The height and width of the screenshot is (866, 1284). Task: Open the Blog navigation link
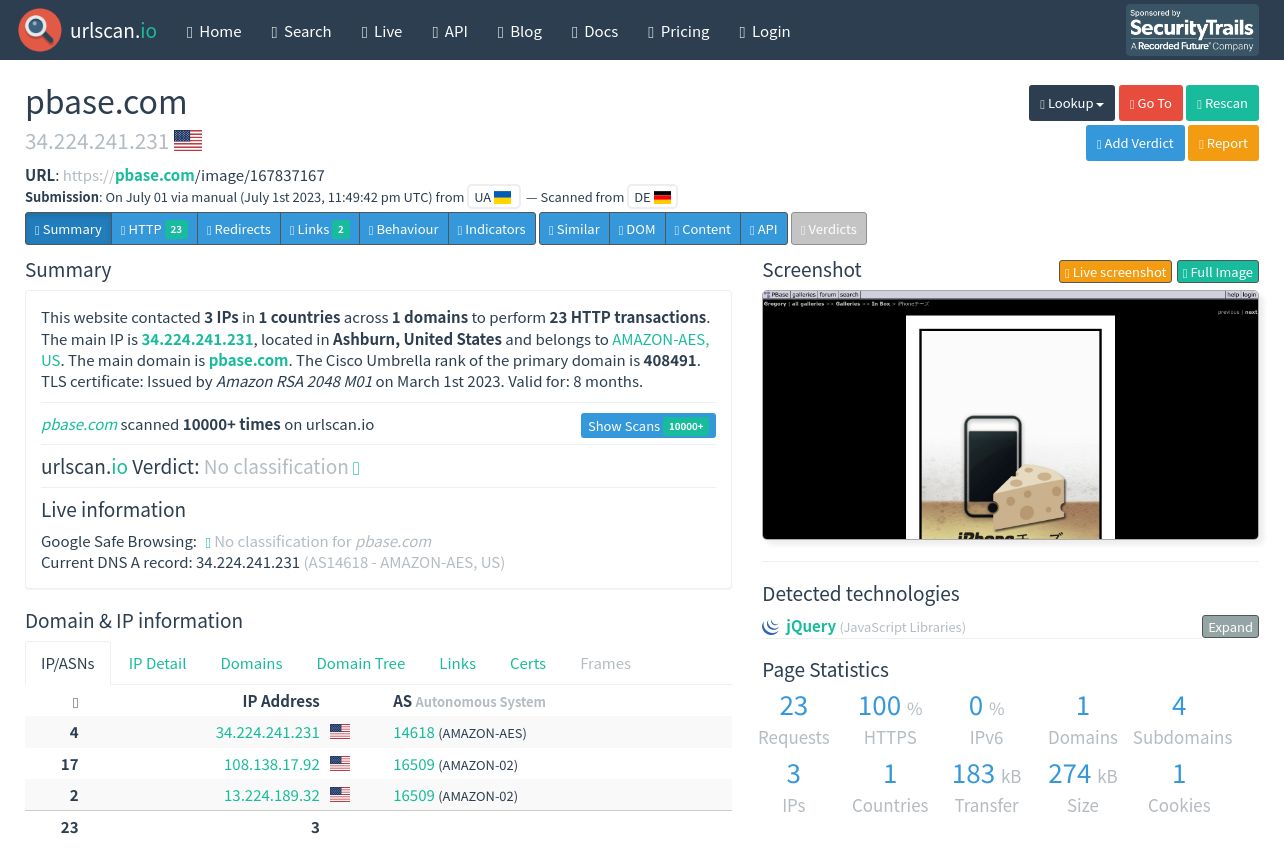point(520,31)
